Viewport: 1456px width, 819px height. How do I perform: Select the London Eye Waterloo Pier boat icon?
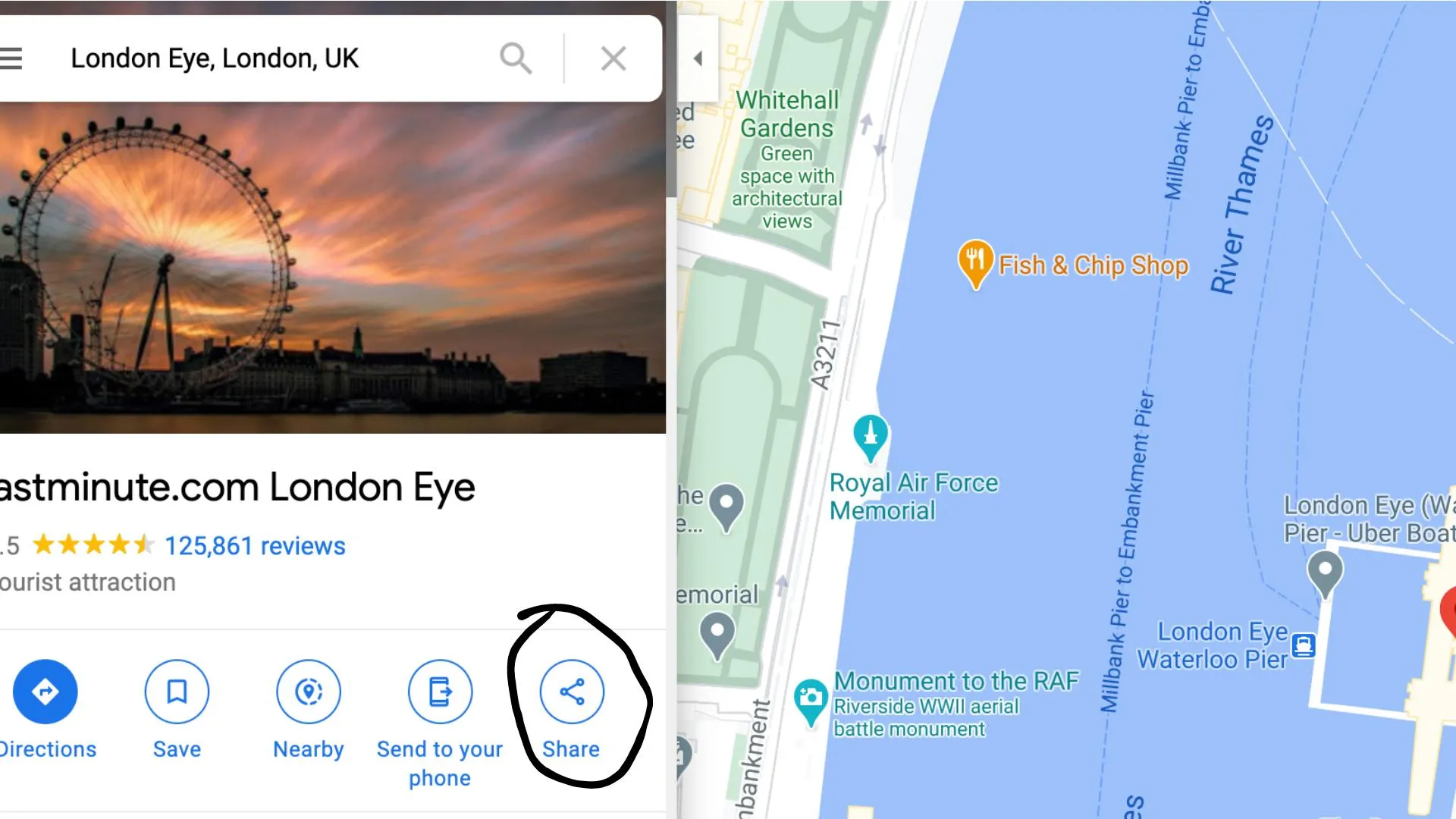click(x=1304, y=646)
